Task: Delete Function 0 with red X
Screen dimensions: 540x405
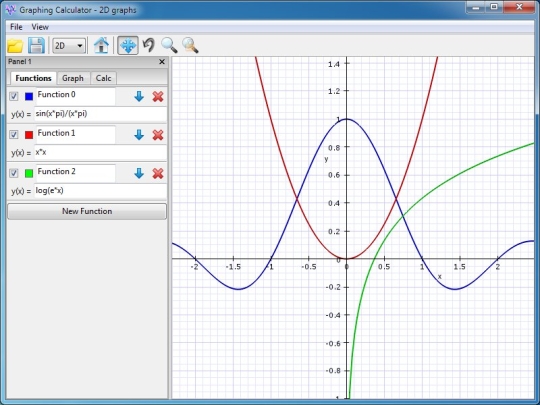Action: [158, 96]
